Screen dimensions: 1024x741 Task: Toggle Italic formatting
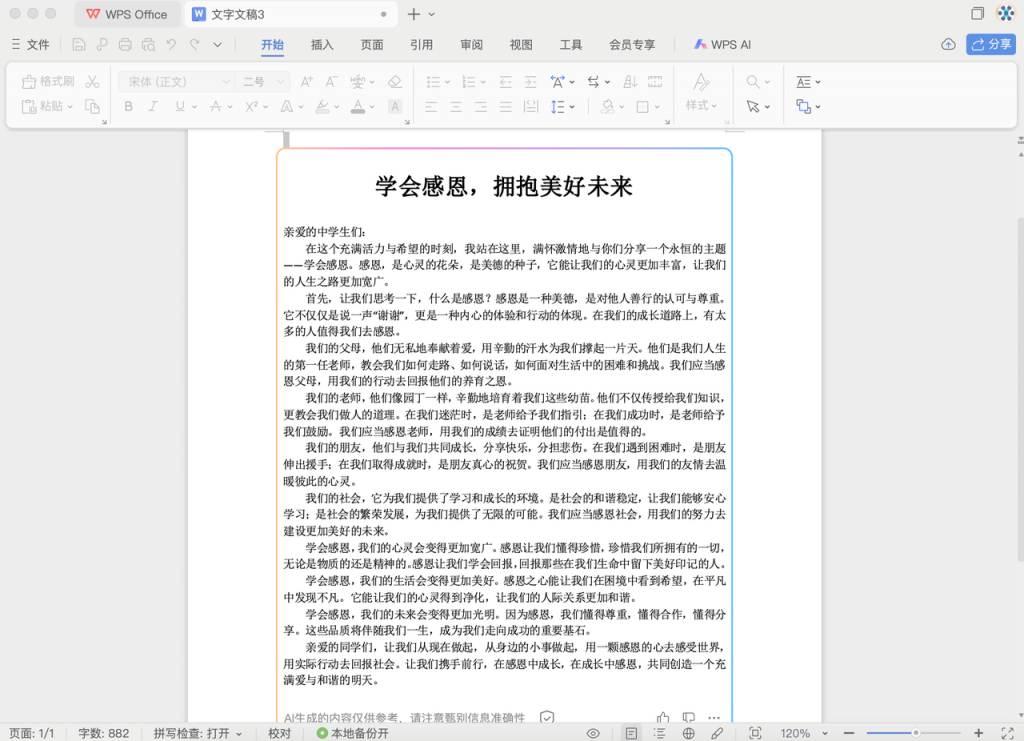tap(153, 106)
